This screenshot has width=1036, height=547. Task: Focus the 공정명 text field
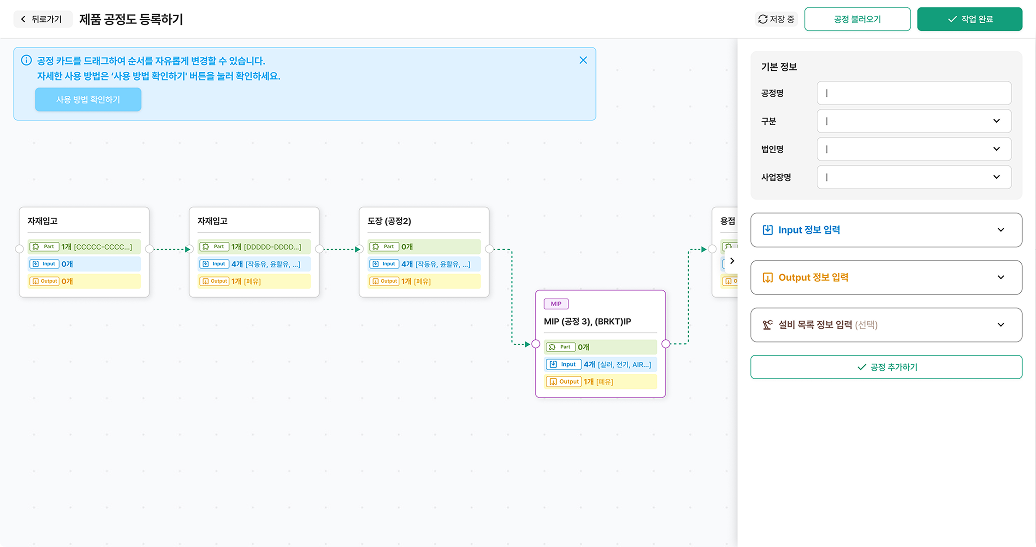(914, 93)
